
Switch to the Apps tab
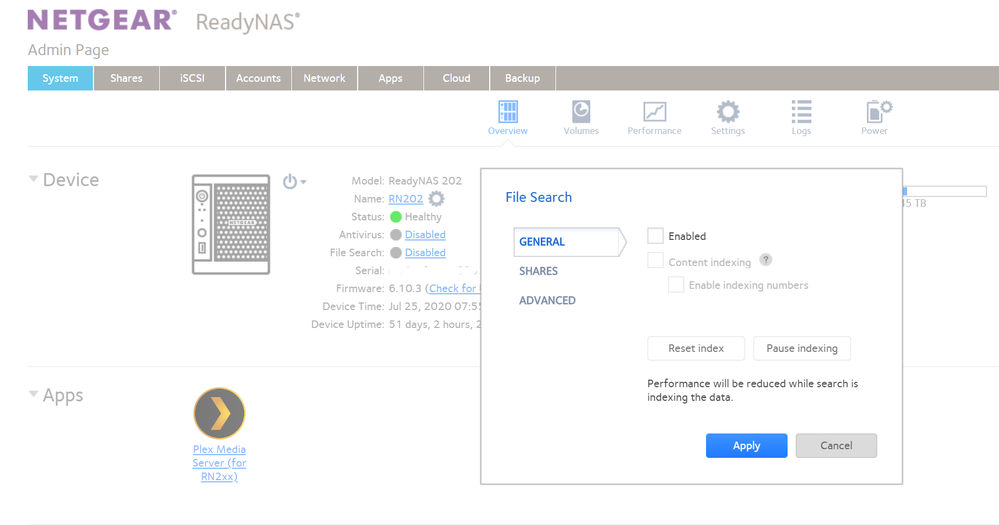391,78
